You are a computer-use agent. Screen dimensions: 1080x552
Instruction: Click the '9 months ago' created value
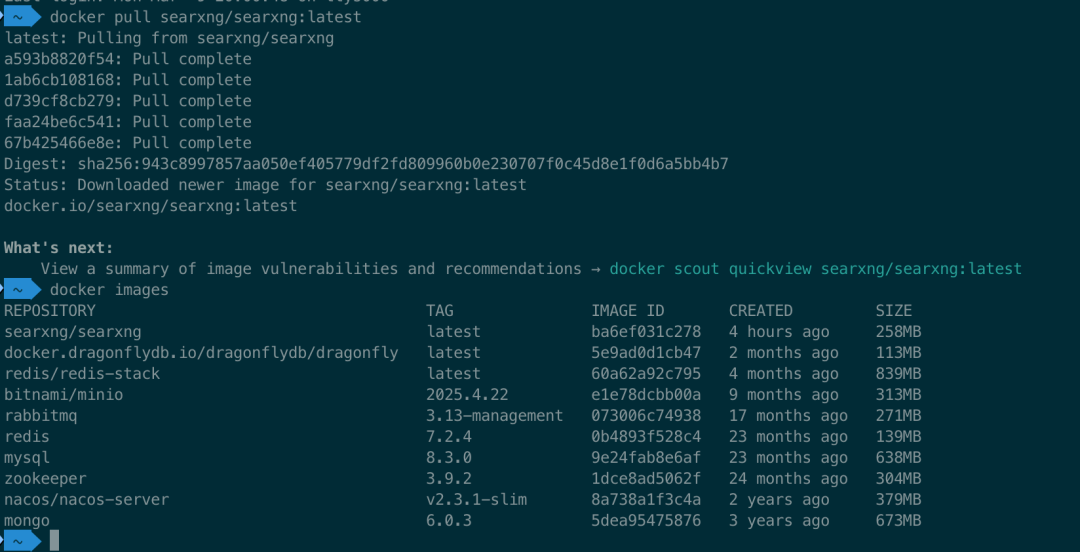click(784, 395)
